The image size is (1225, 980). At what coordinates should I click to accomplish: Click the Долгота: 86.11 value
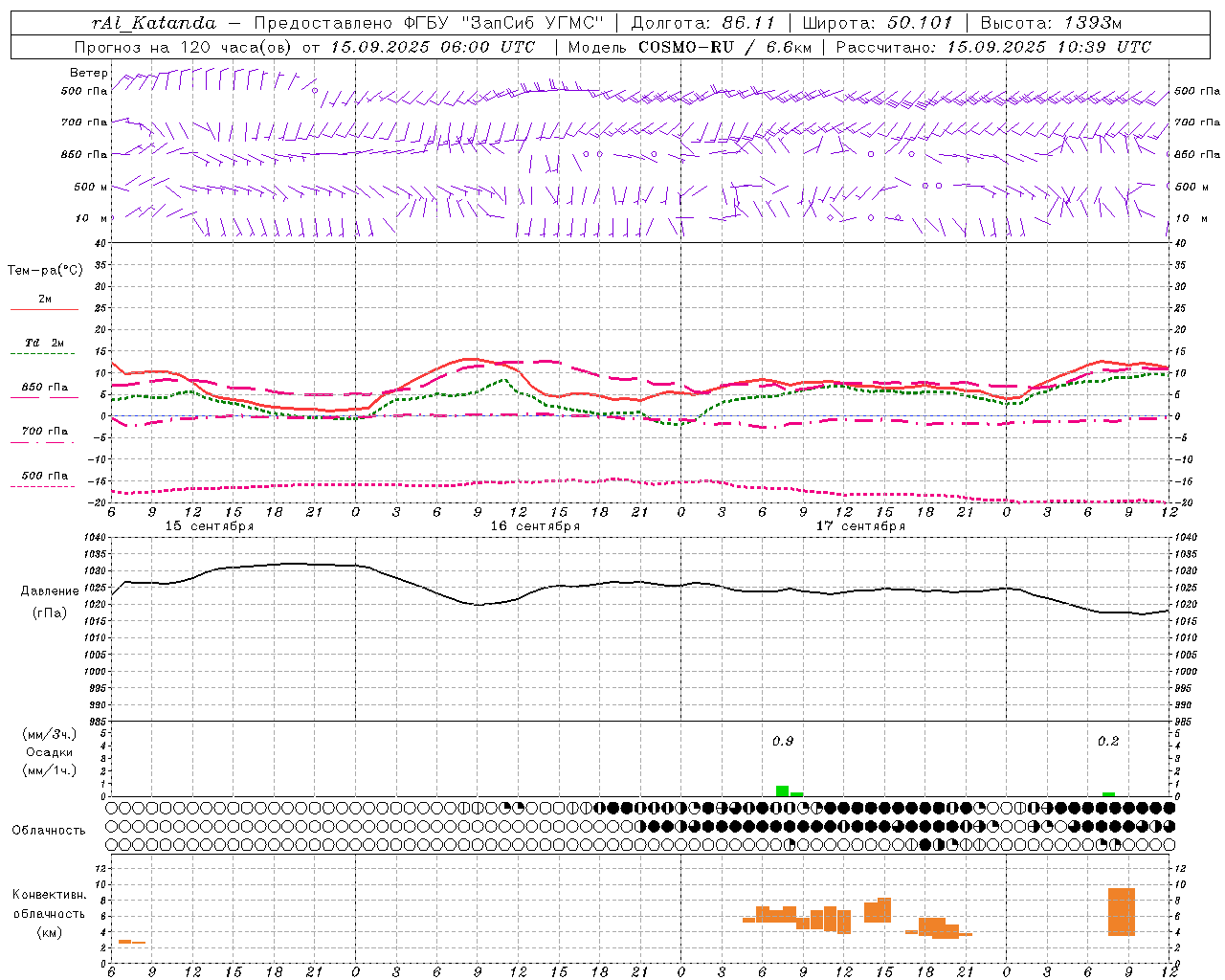[x=703, y=23]
